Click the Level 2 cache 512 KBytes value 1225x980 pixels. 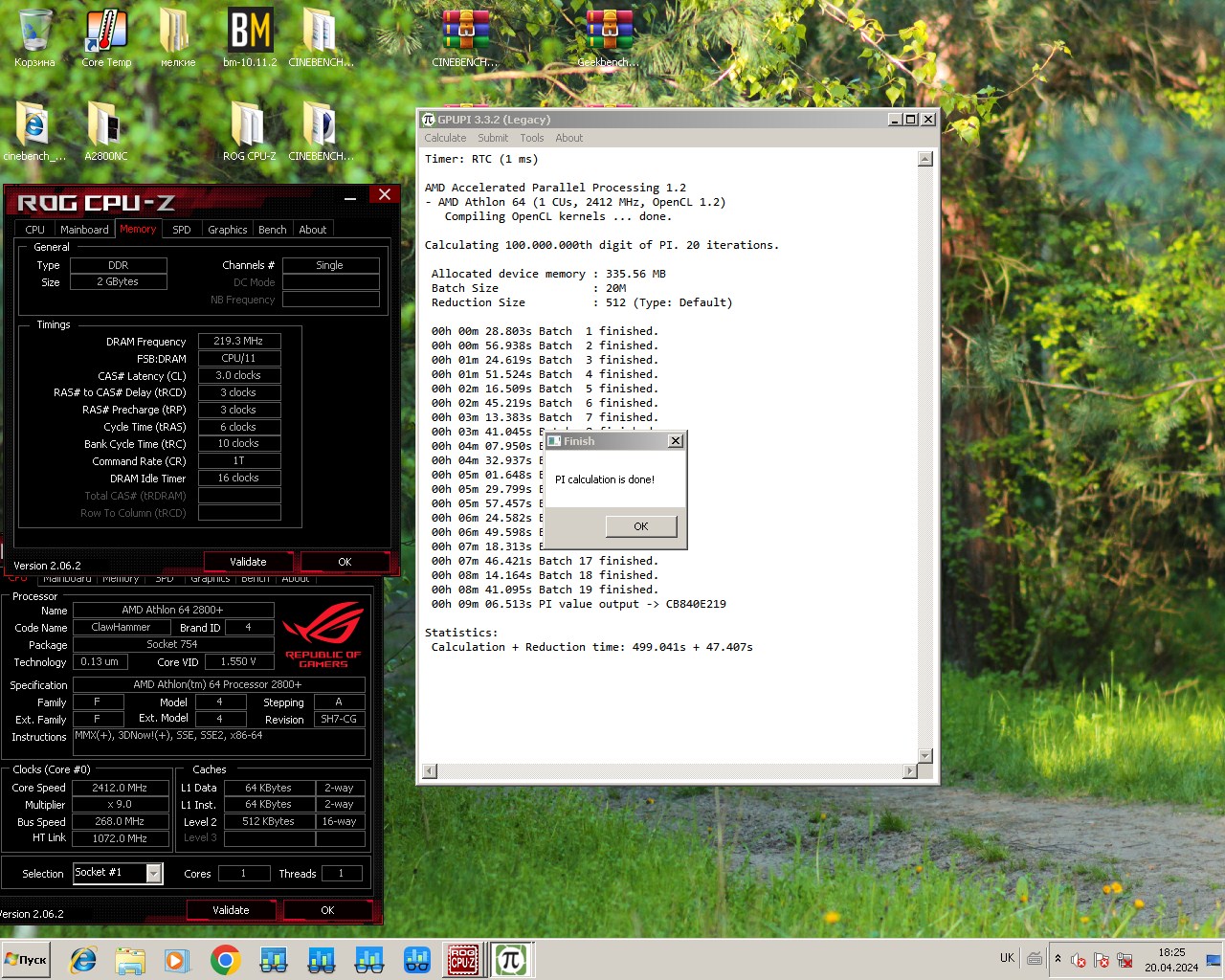tap(269, 821)
